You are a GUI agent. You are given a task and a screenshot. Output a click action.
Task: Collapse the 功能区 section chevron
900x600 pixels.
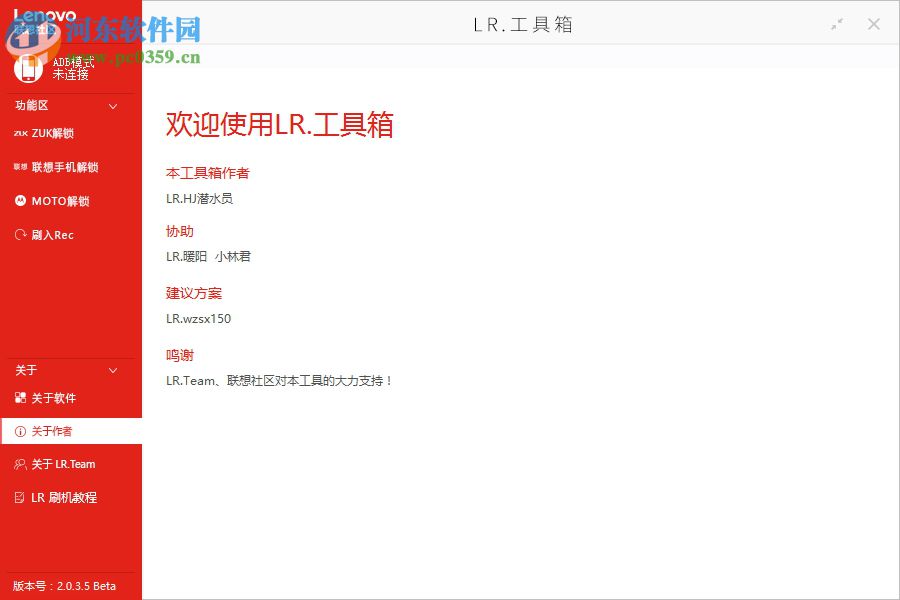[x=112, y=106]
